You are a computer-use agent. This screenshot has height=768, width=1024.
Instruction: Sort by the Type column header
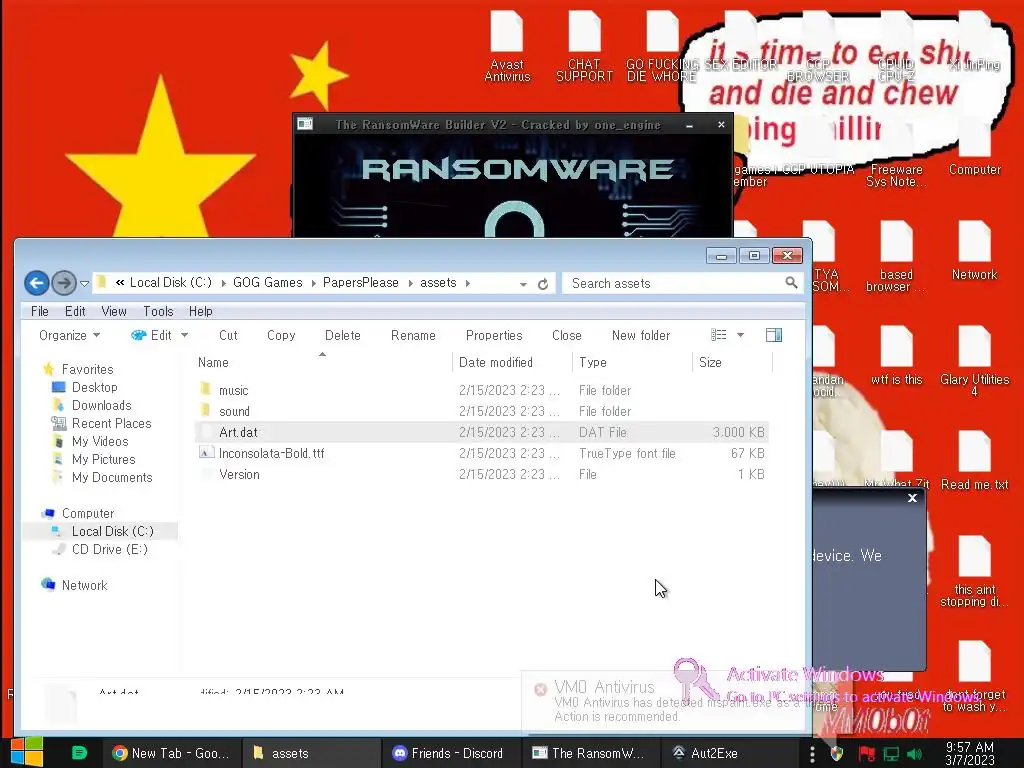point(632,362)
